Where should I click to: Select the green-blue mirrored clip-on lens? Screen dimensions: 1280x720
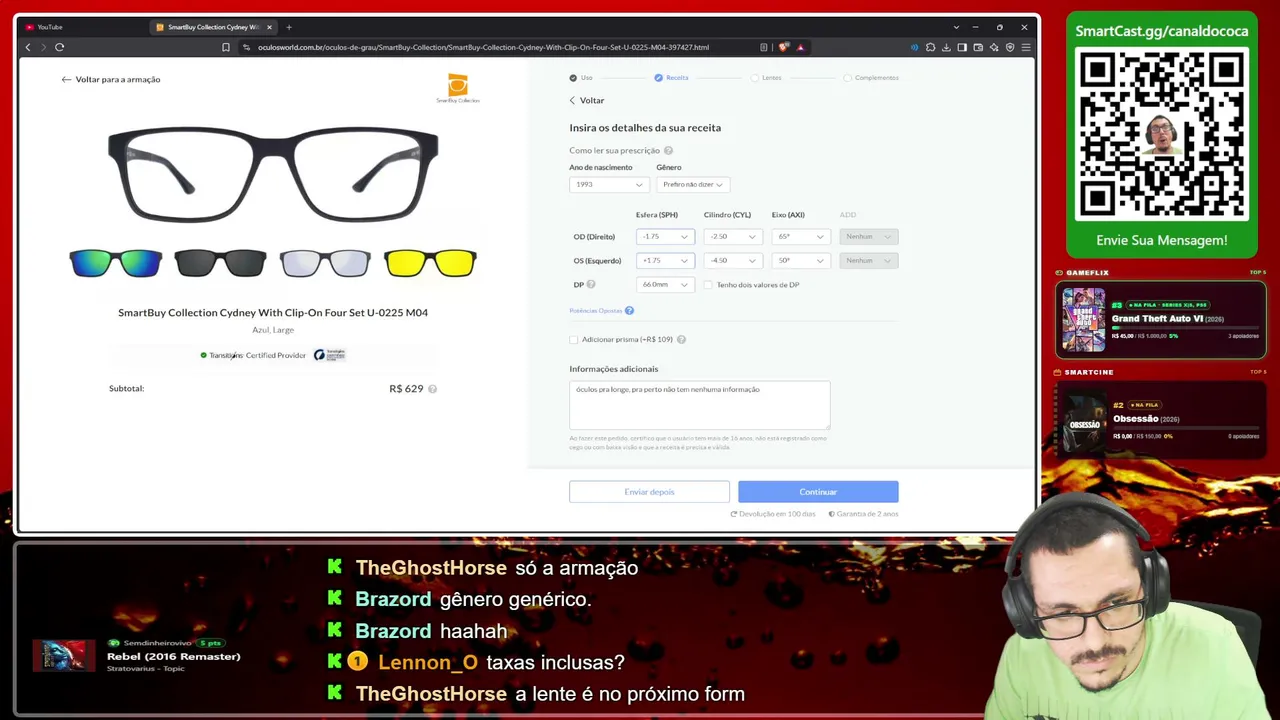click(x=116, y=263)
